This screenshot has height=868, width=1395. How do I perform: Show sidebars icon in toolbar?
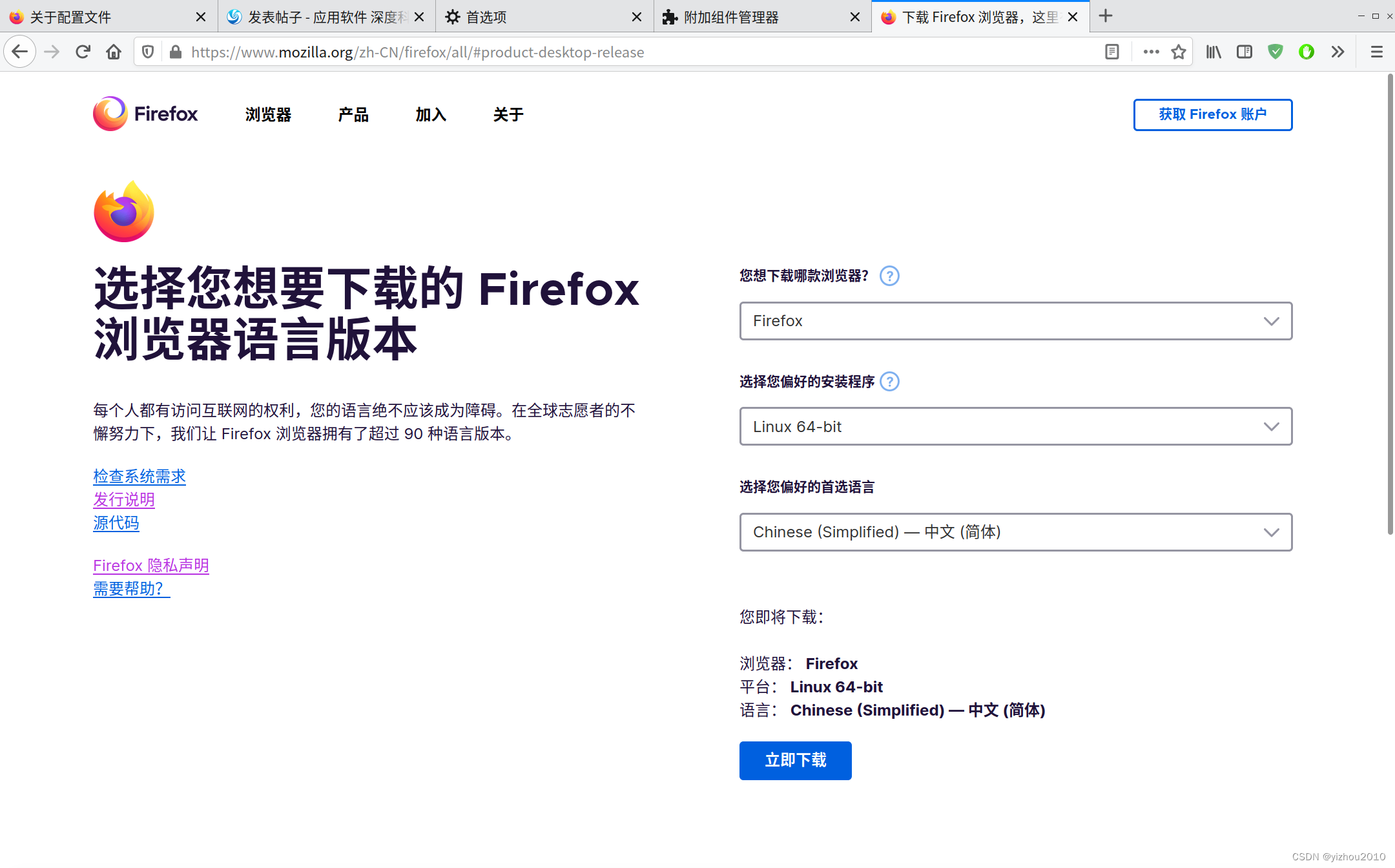[x=1245, y=52]
